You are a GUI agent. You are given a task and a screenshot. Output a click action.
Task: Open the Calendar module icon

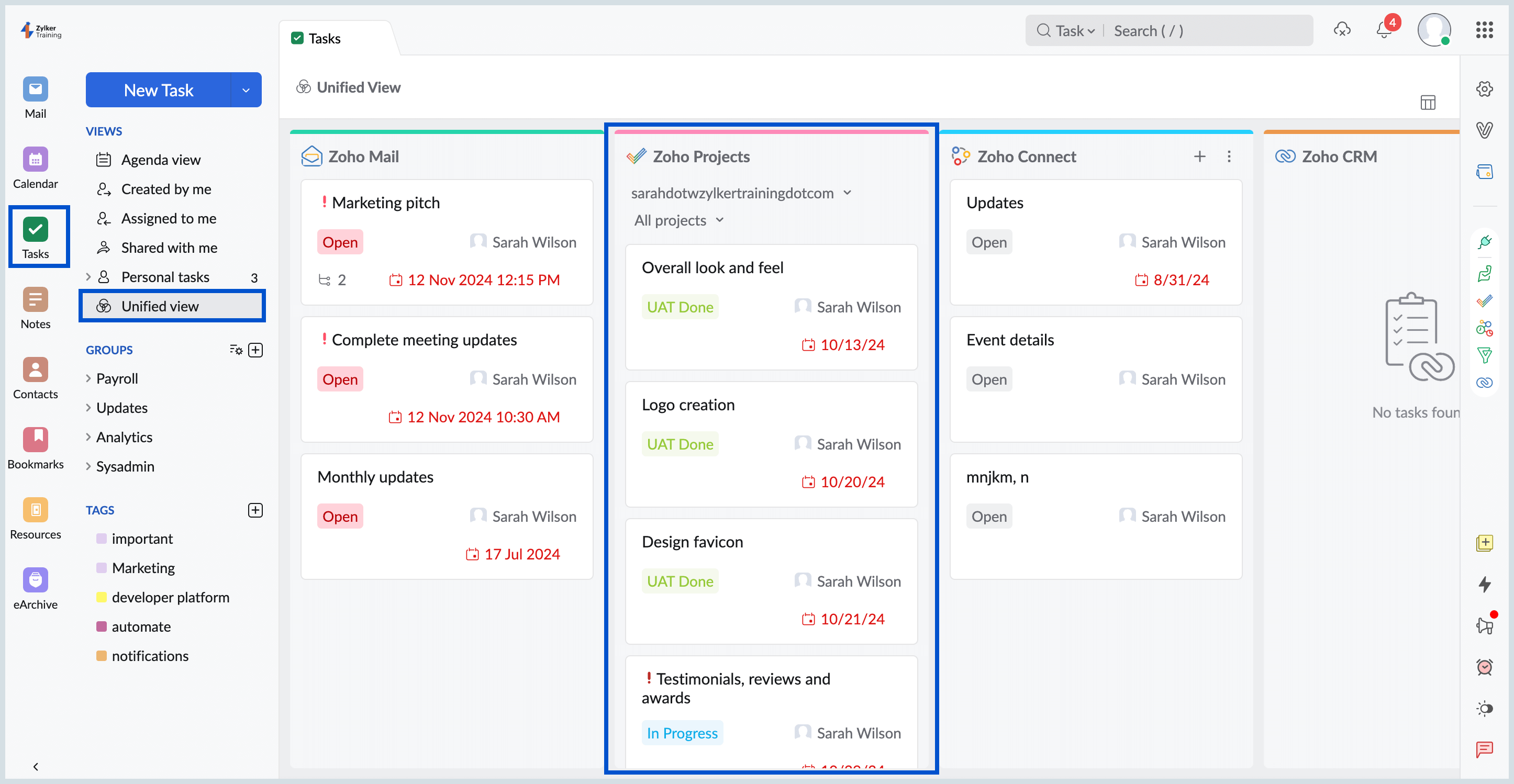(35, 159)
